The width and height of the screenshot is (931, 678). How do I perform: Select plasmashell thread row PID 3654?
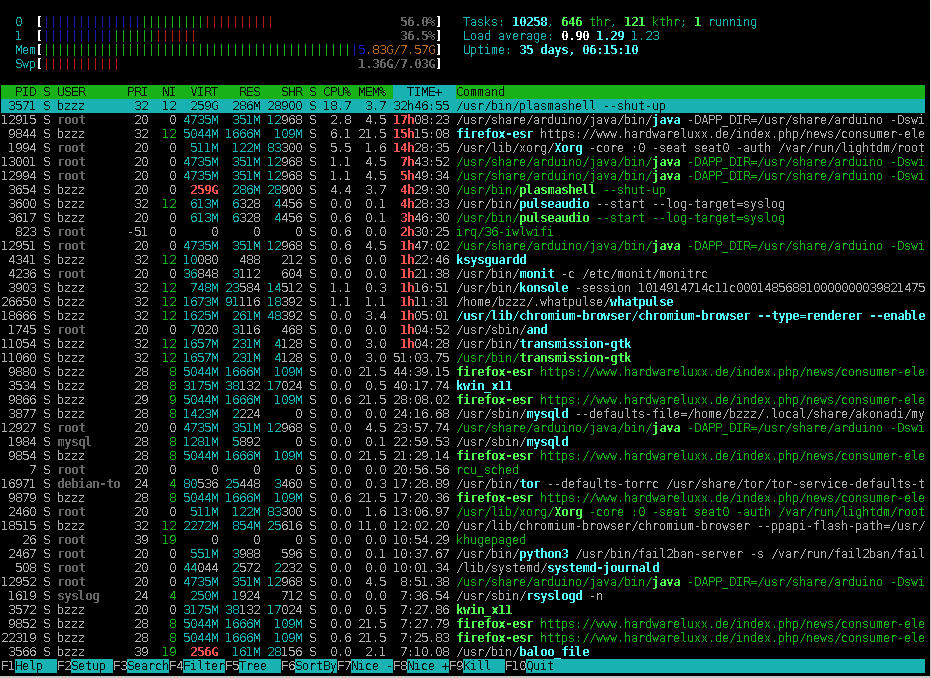tap(463, 190)
